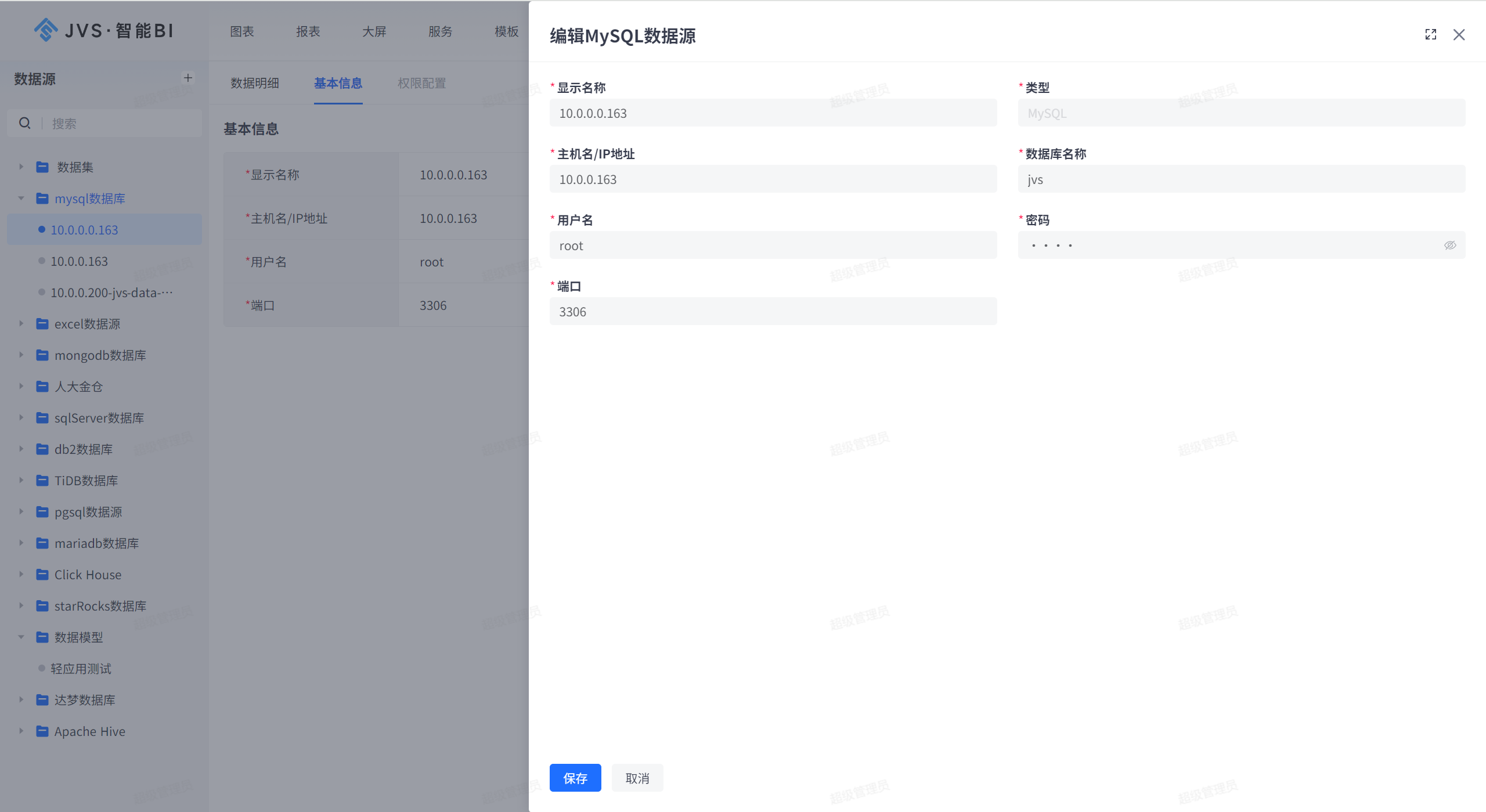Image resolution: width=1486 pixels, height=812 pixels.
Task: Click the root value in info table
Action: [x=432, y=262]
